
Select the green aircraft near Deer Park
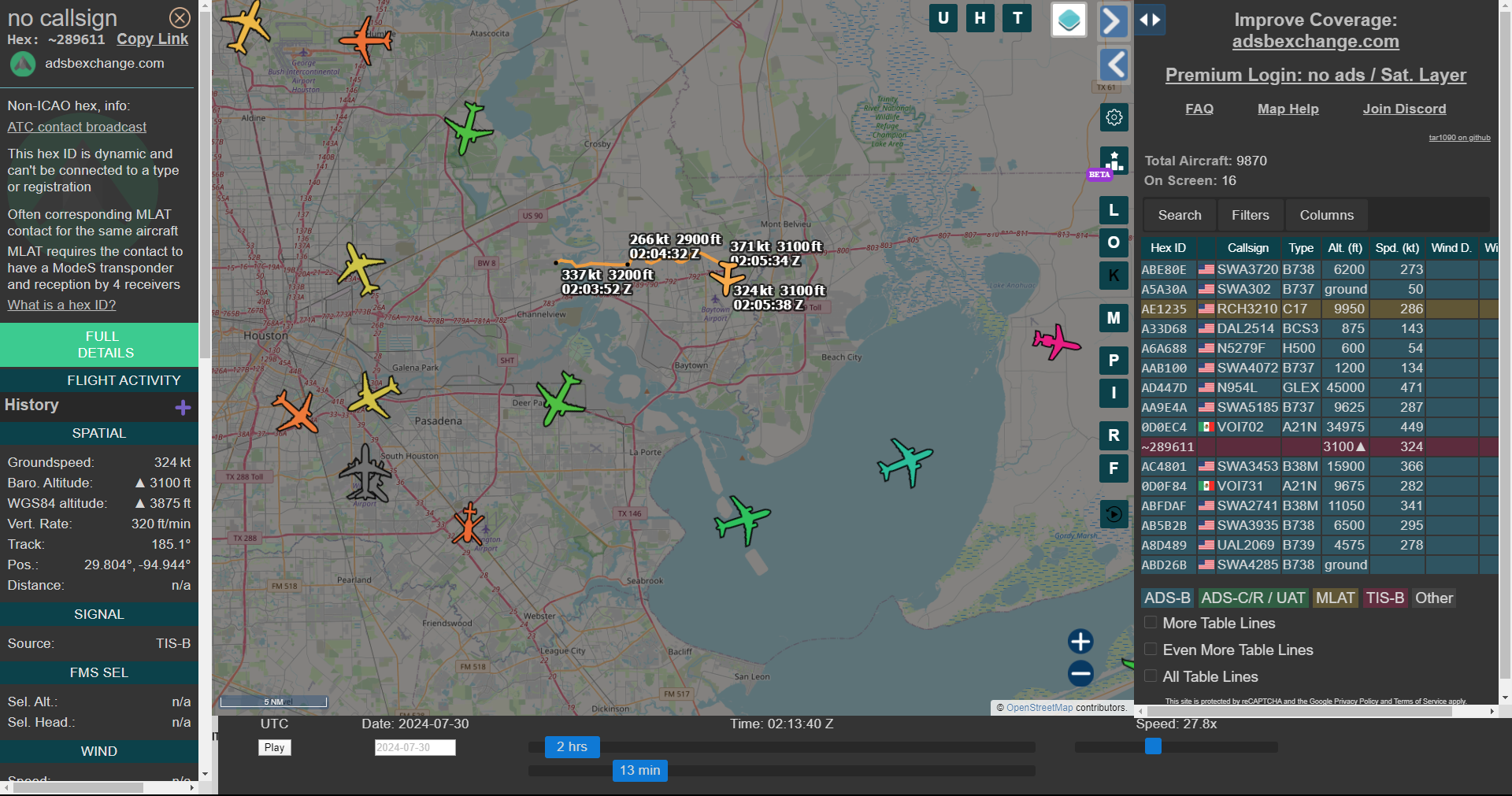(x=561, y=399)
